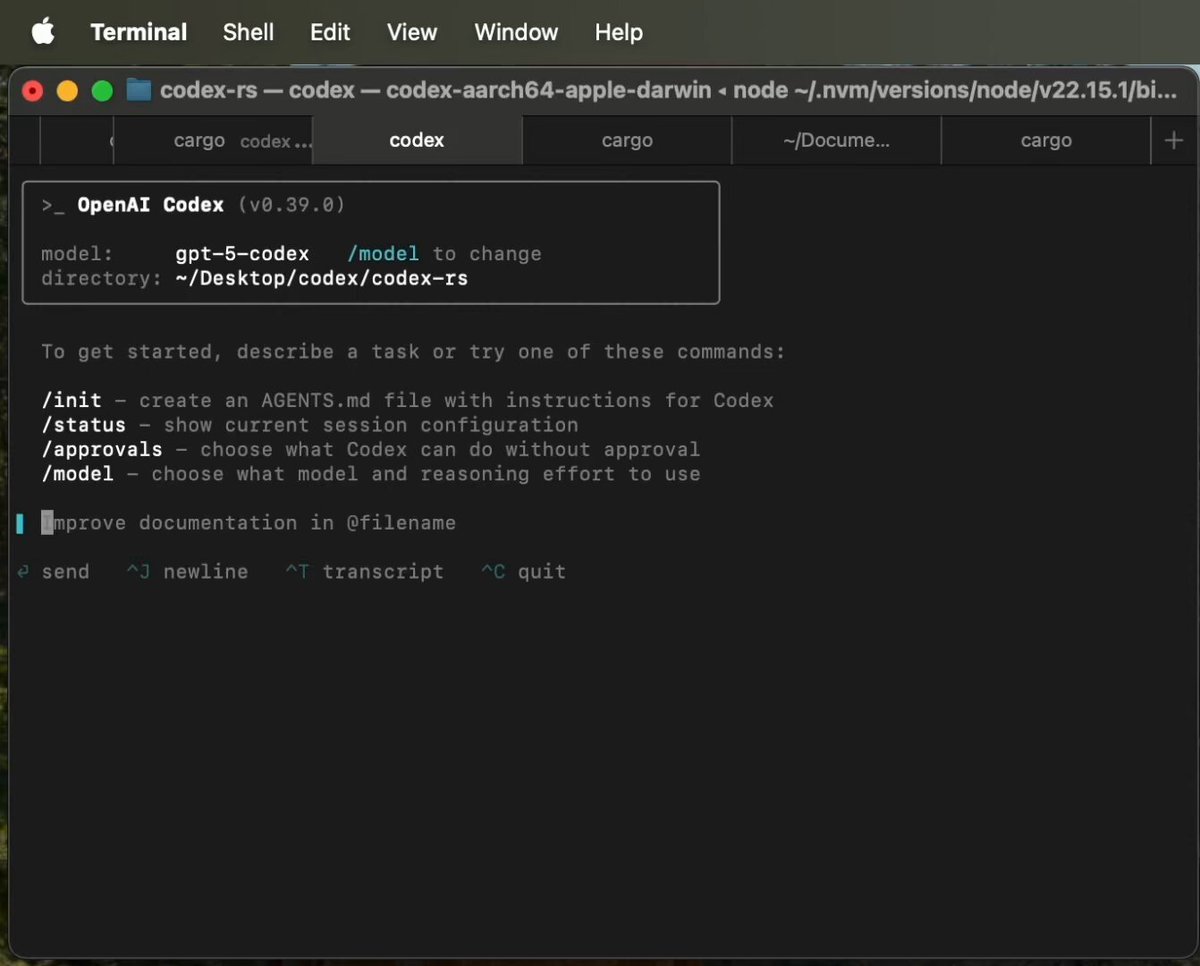Image resolution: width=1200 pixels, height=966 pixels.
Task: Click the '/init' command text
Action: pyautogui.click(x=71, y=401)
